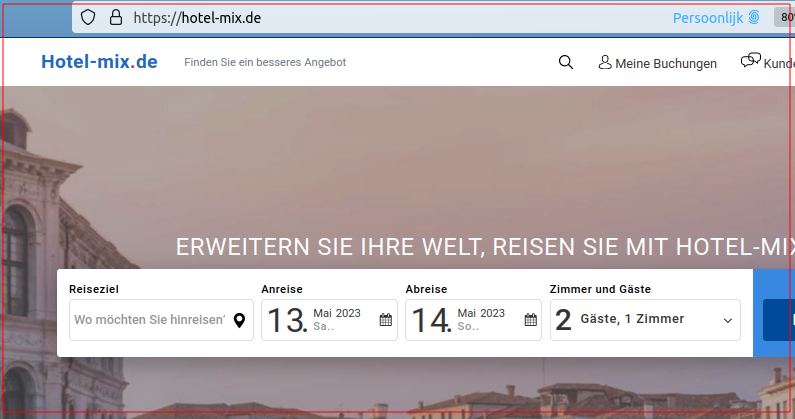Click the Abreise label
The image size is (795, 419).
pos(426,289)
